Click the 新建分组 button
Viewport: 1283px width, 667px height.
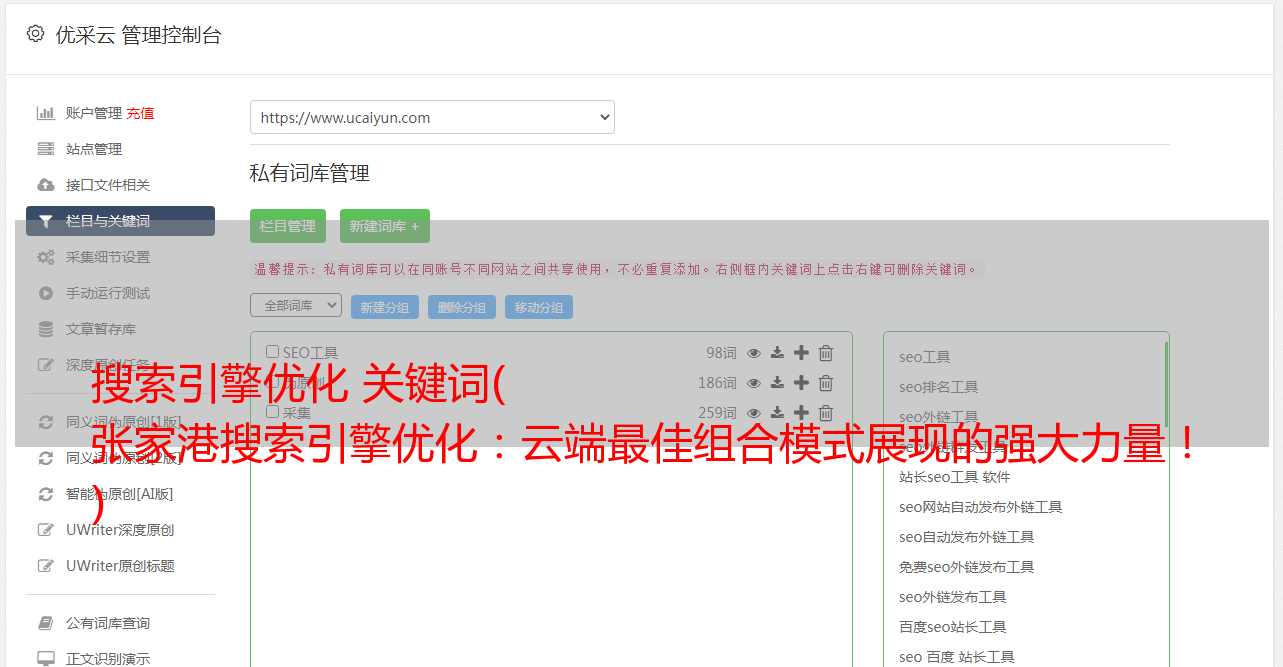385,307
